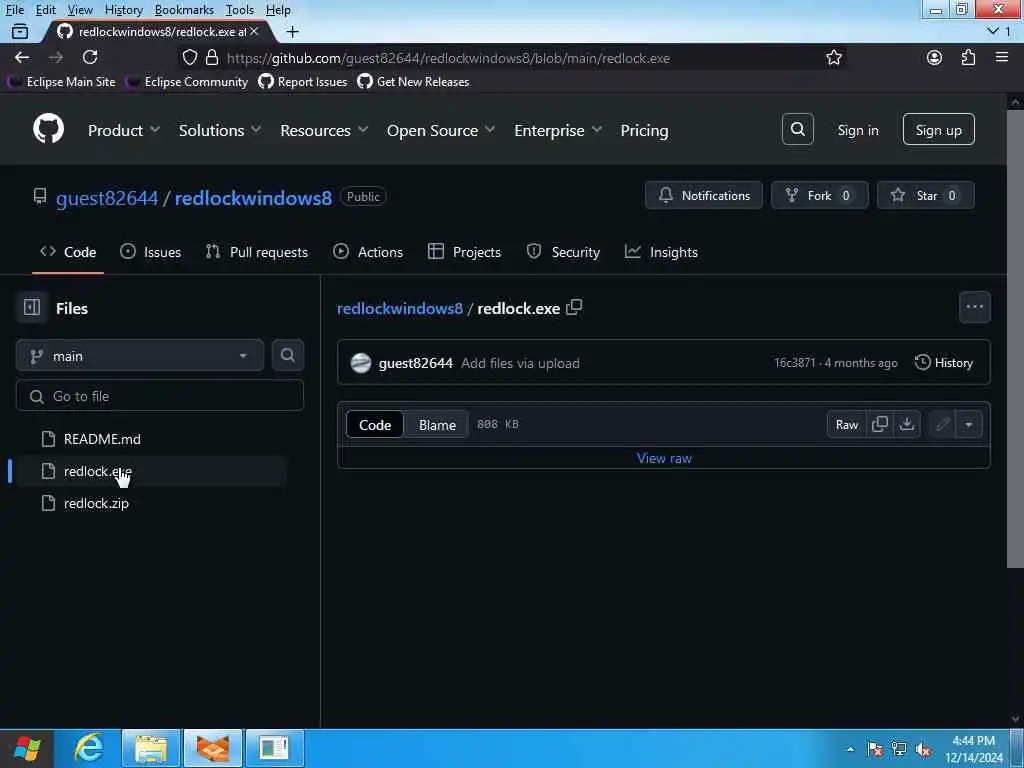The height and width of the screenshot is (768, 1024).
Task: Open the Bookmarks menu
Action: [184, 10]
